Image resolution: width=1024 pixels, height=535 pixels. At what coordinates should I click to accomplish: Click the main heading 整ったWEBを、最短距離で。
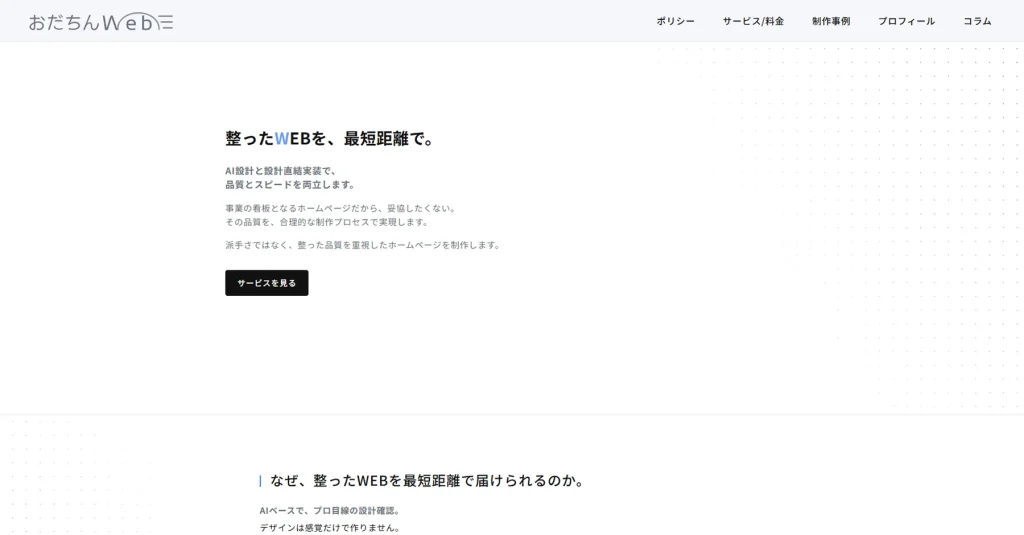(x=330, y=139)
